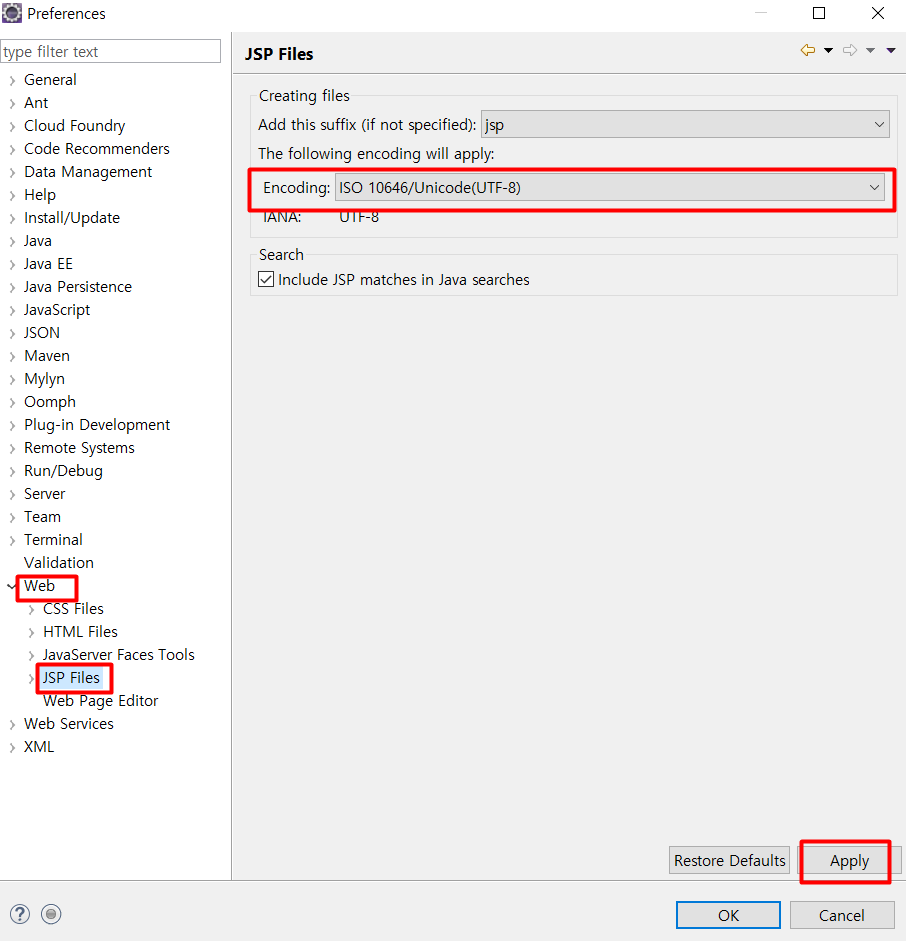Select Run/Debug in the tree

point(63,470)
